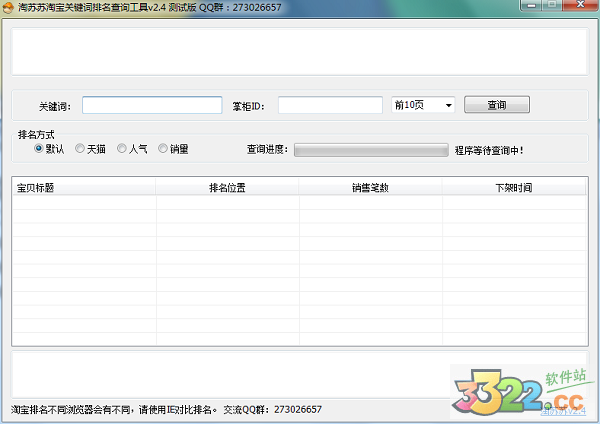Minimize the window

531,5
